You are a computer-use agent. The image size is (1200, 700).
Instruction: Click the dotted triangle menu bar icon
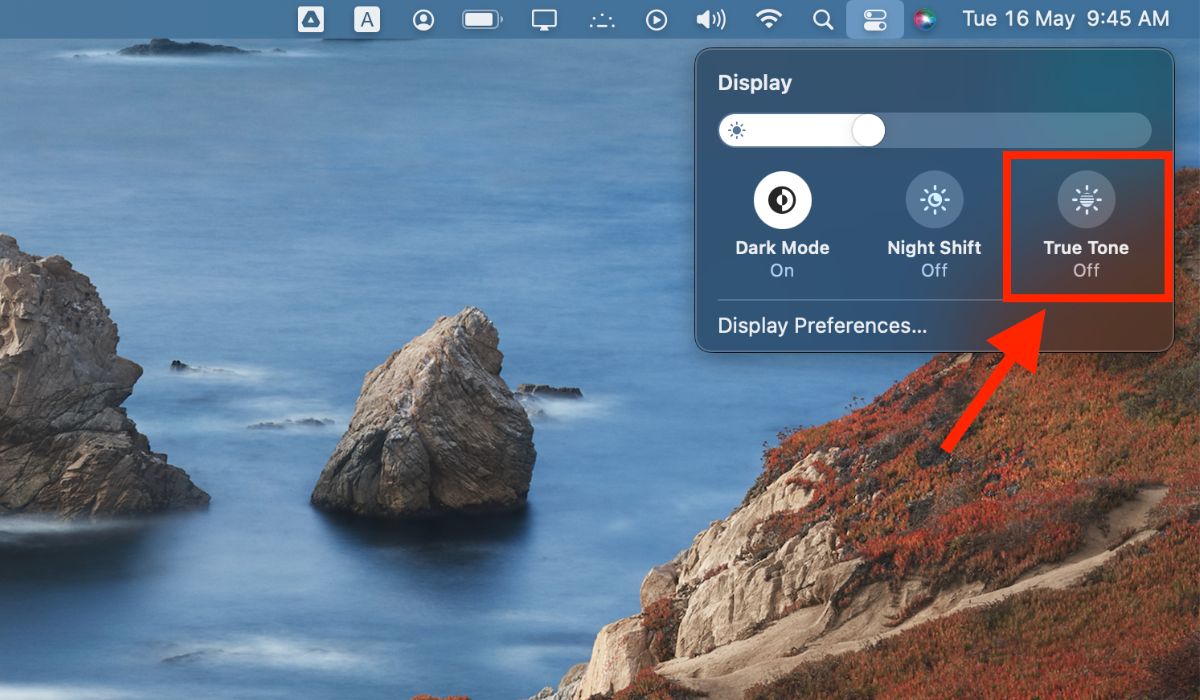pos(602,19)
